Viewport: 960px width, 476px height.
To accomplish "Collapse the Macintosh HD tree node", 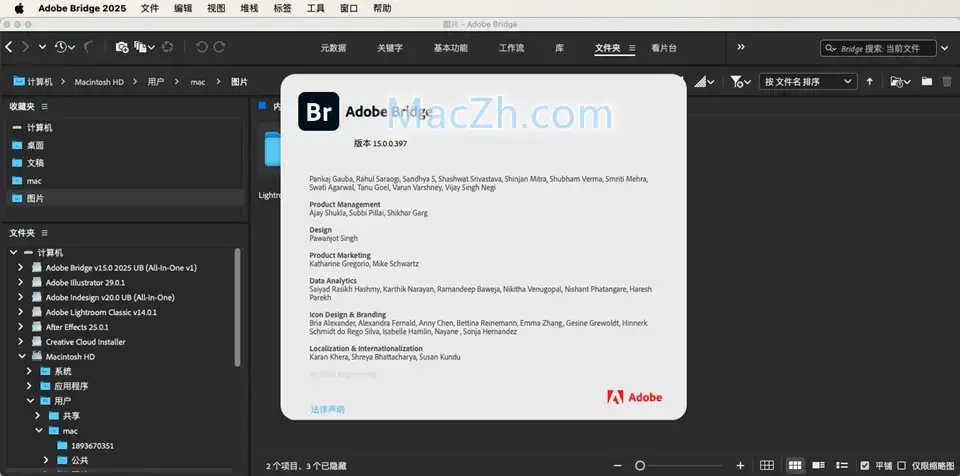I will (x=21, y=356).
